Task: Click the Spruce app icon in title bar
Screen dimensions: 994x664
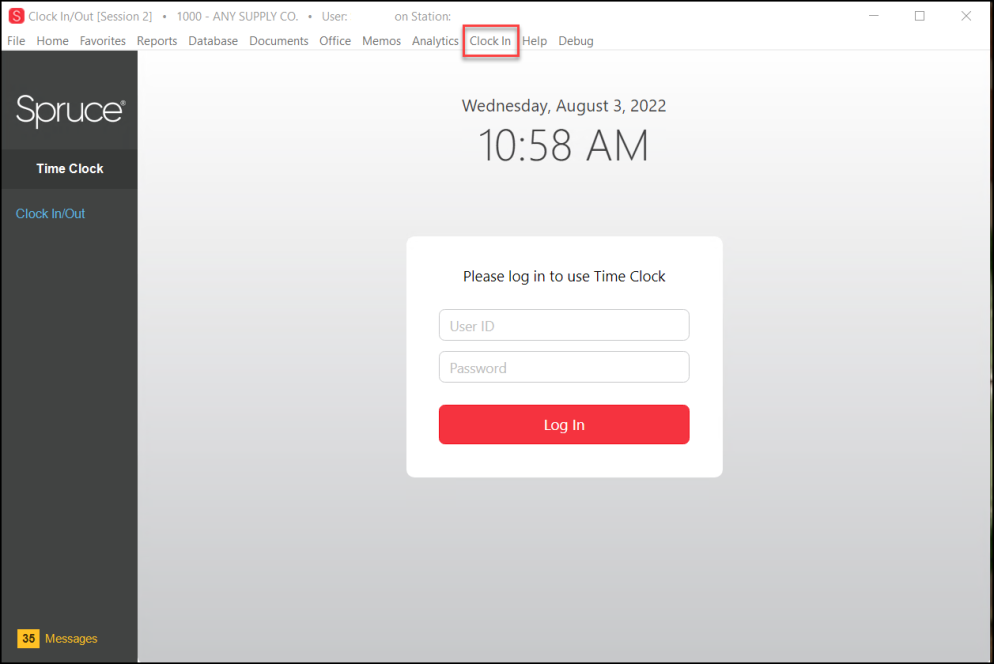Action: pyautogui.click(x=16, y=16)
